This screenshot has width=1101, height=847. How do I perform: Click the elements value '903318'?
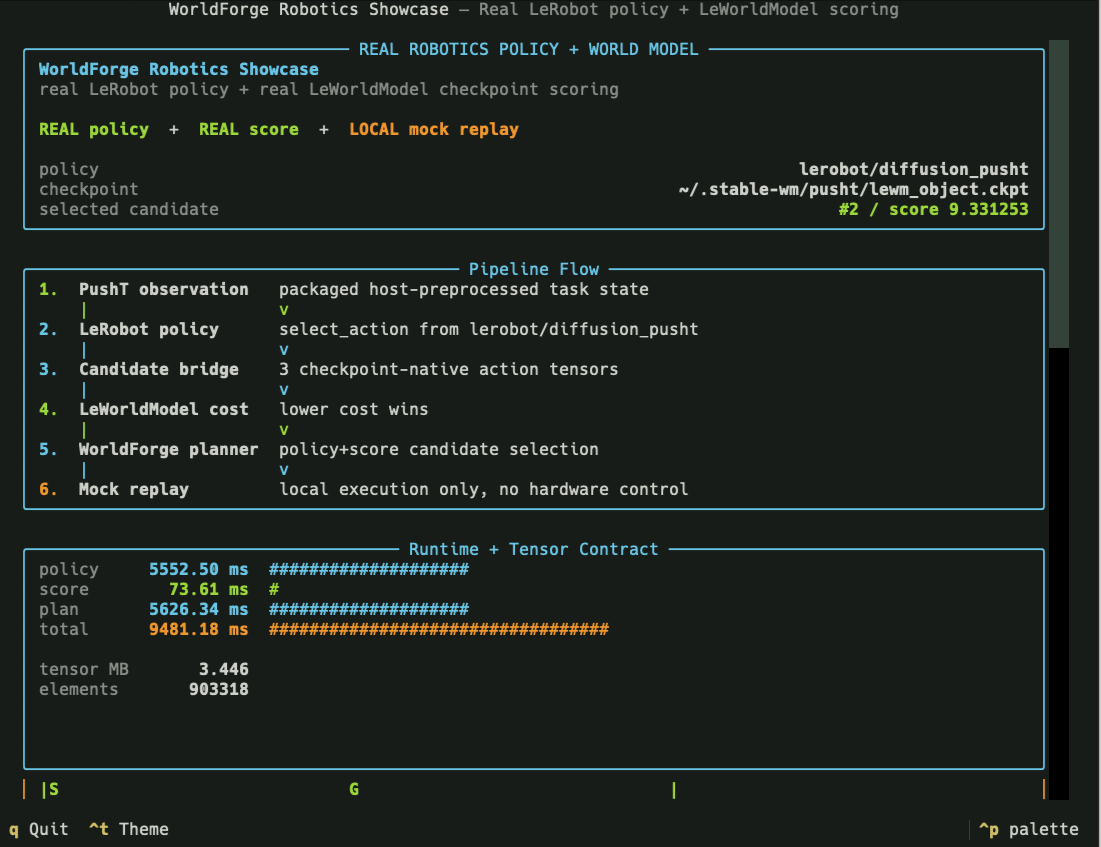click(x=218, y=690)
